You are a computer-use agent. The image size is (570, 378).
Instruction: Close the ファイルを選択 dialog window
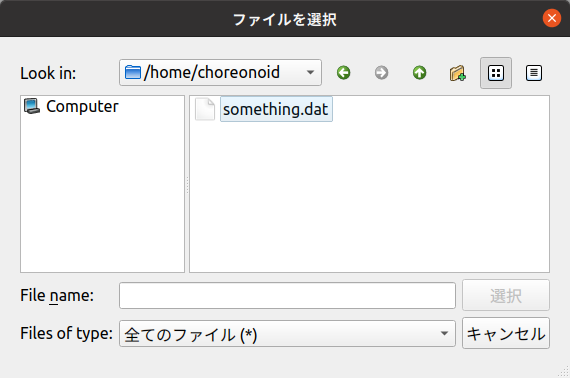(552, 18)
